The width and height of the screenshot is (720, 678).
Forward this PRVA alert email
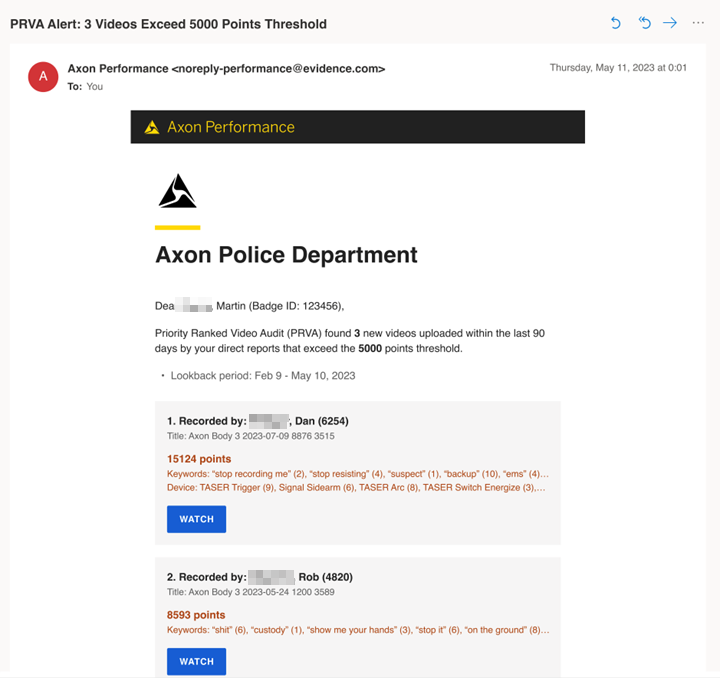[x=670, y=23]
